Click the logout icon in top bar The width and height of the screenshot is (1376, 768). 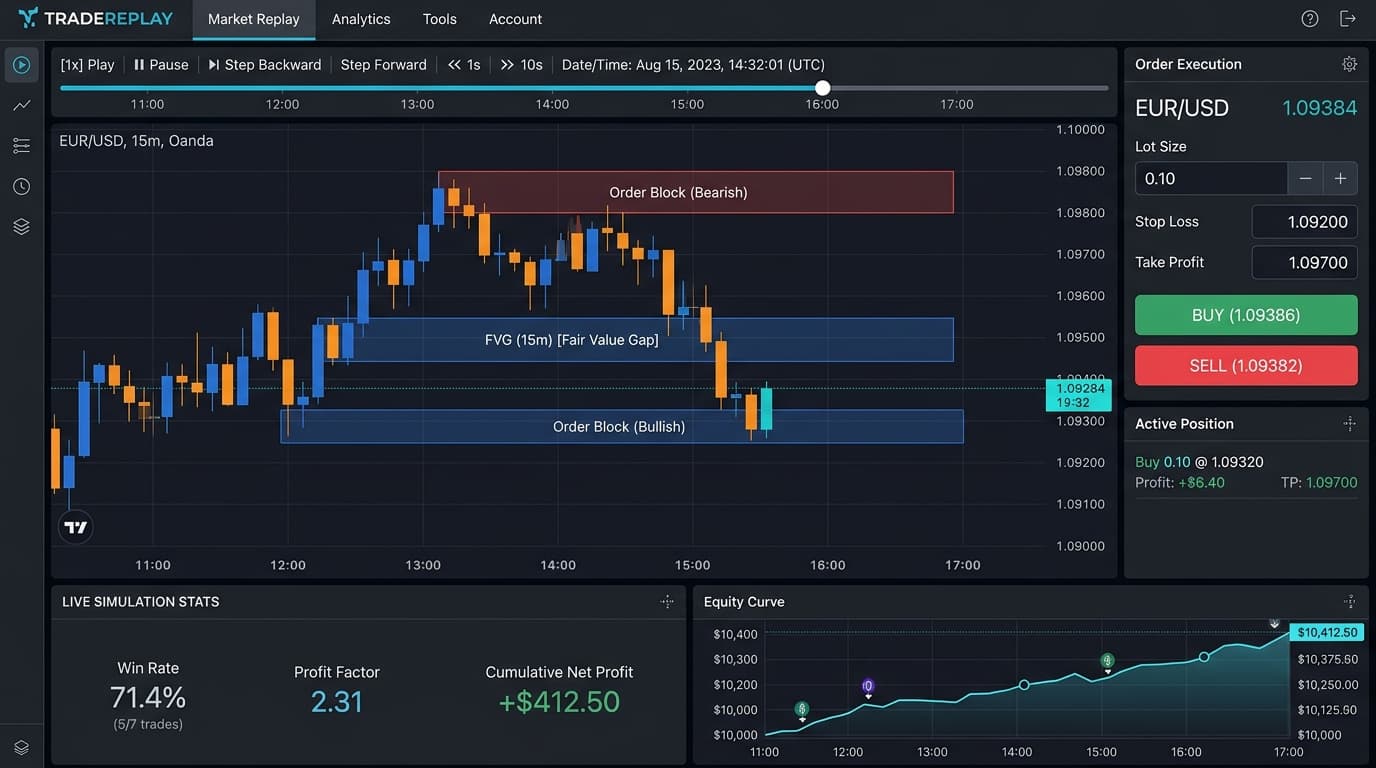pos(1348,19)
